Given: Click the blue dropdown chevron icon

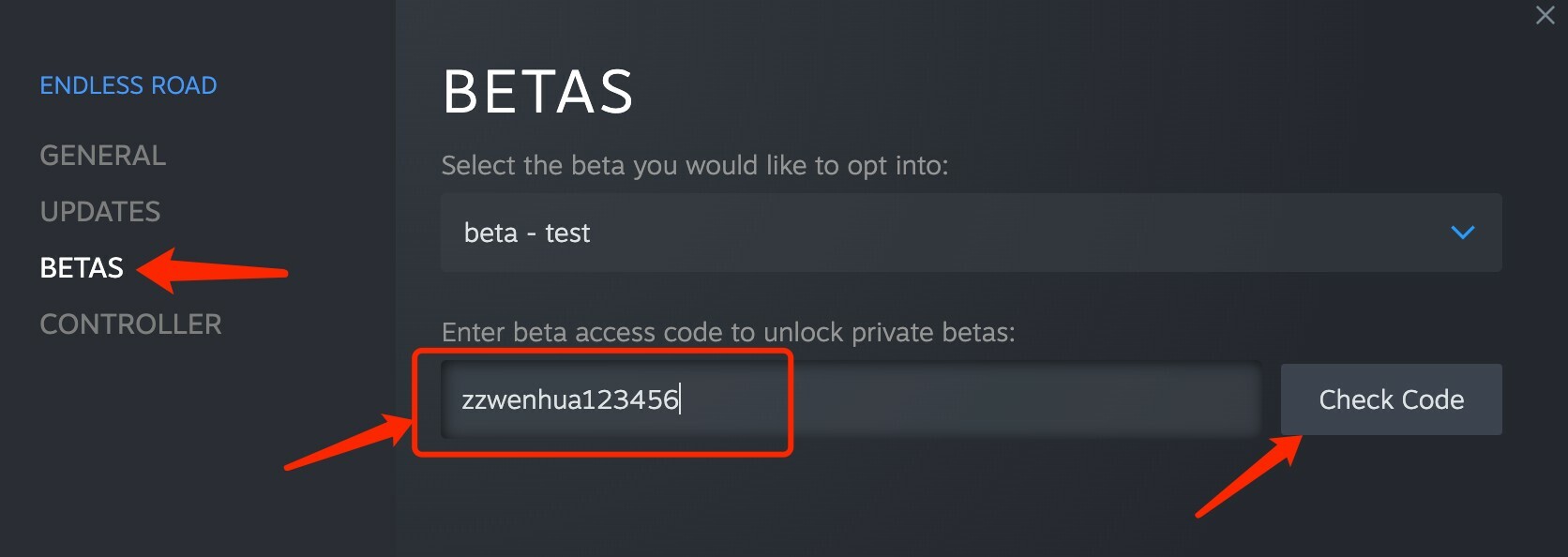Looking at the screenshot, I should click(1462, 233).
